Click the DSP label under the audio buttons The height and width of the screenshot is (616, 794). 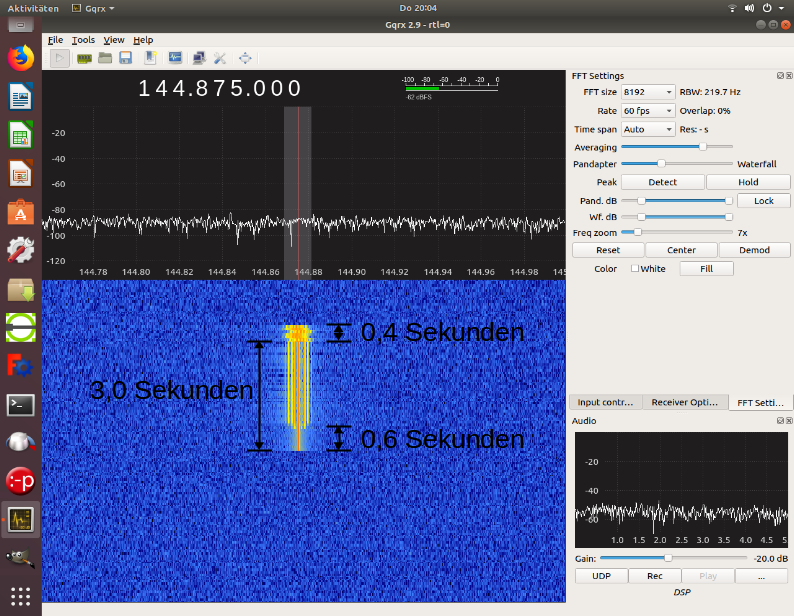pyautogui.click(x=682, y=592)
